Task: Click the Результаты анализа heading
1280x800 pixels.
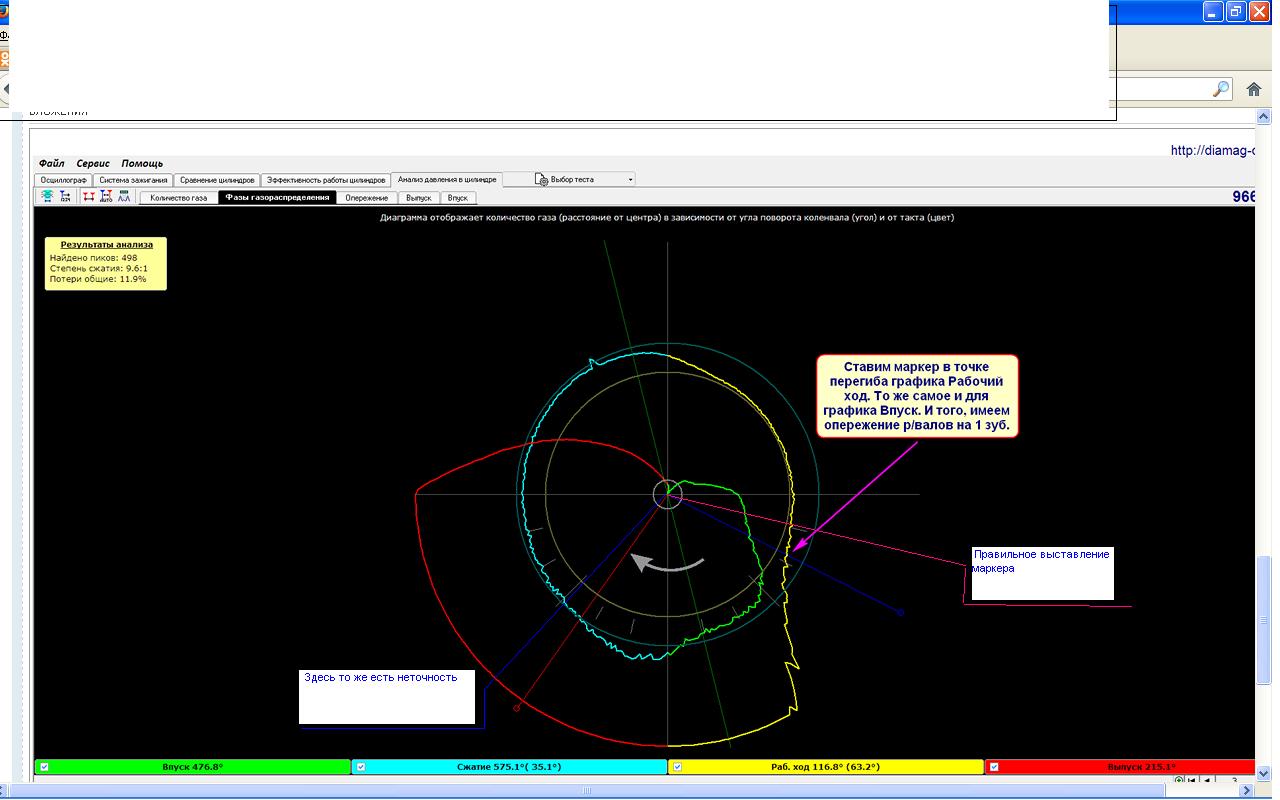Action: 106,244
